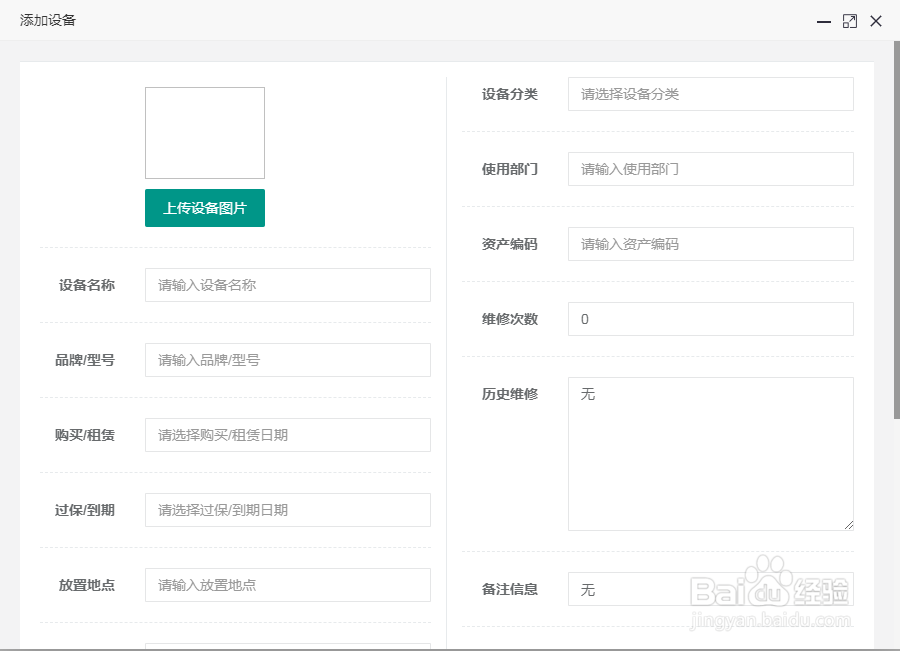Maximize the 添加设备 dialog

point(849,21)
